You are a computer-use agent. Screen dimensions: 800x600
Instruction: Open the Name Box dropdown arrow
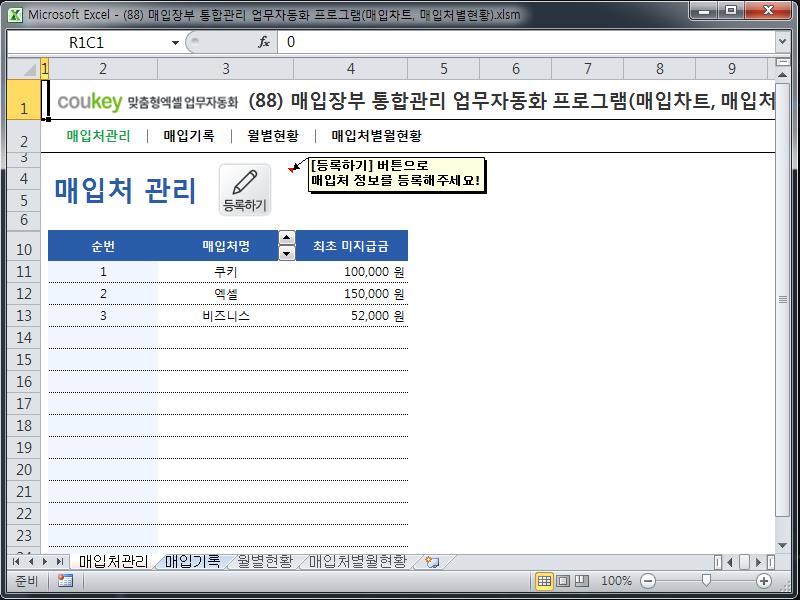(x=175, y=42)
